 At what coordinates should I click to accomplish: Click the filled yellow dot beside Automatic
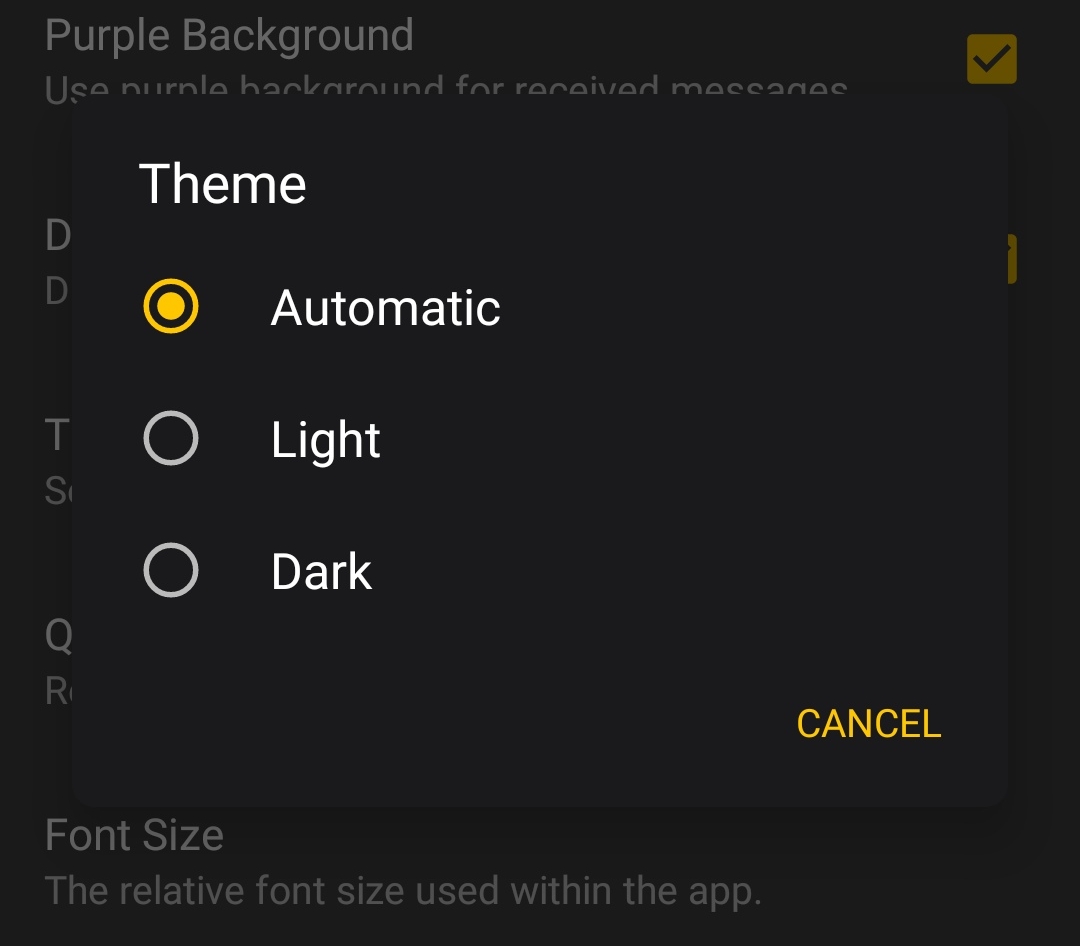tap(171, 306)
